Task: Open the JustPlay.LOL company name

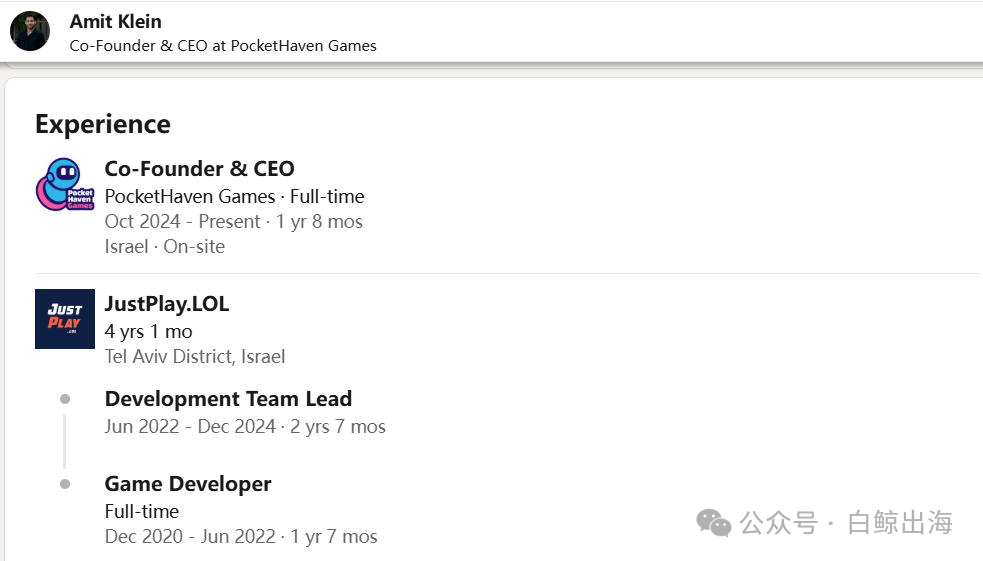Action: [167, 304]
